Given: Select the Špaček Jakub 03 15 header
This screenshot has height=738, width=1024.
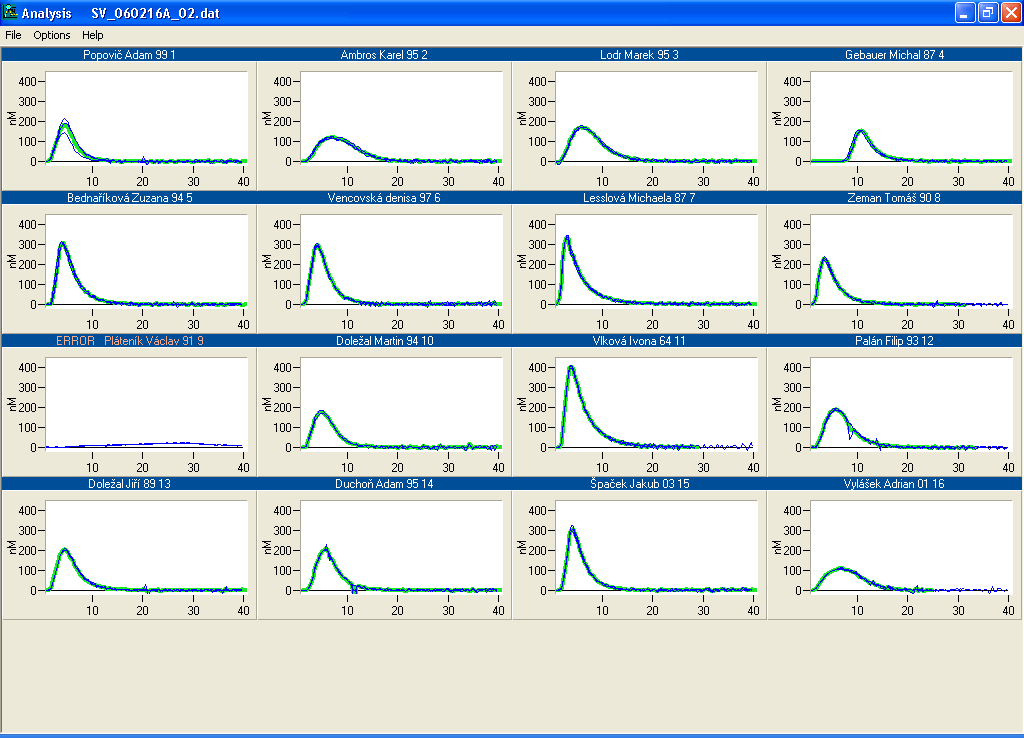Looking at the screenshot, I should point(639,484).
